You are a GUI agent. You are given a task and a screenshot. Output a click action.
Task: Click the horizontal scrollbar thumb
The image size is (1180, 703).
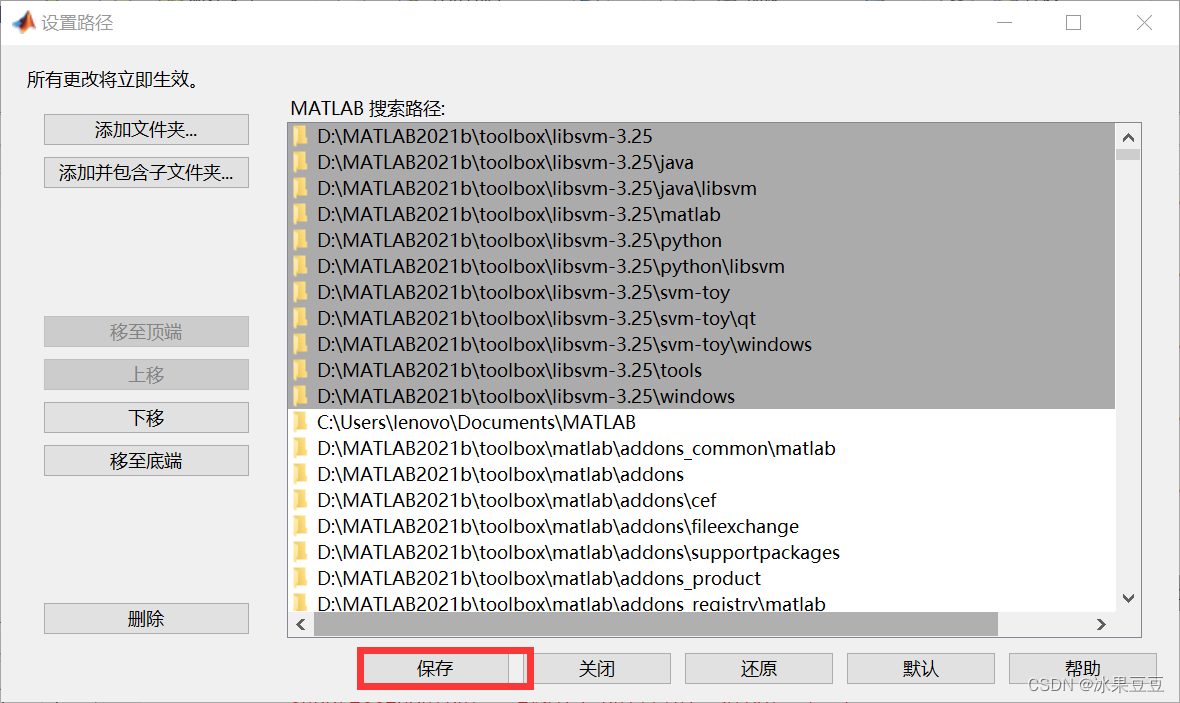[655, 624]
